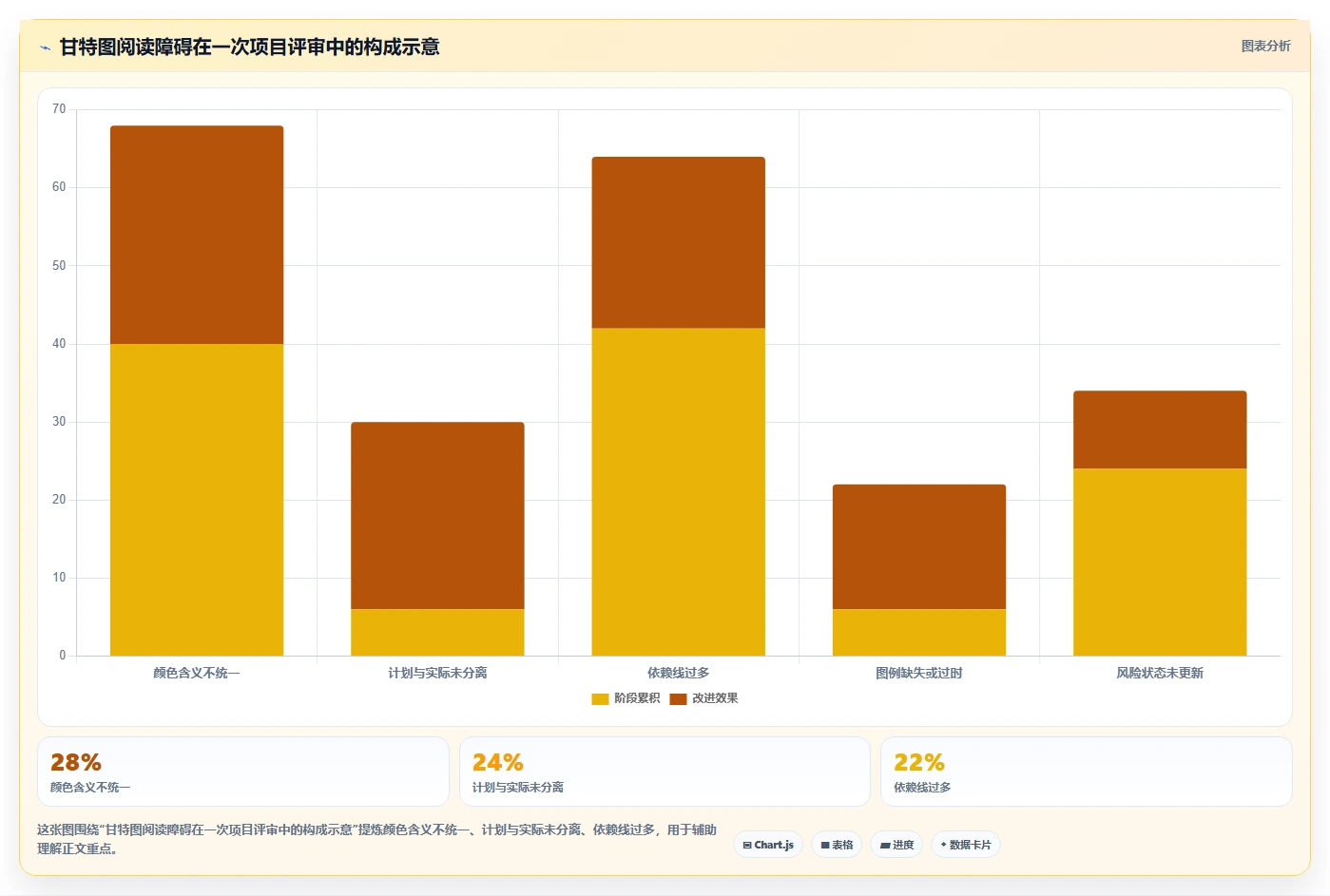Image resolution: width=1330 pixels, height=896 pixels.
Task: Toggle the 阶段累积 legend swatch
Action: [600, 698]
